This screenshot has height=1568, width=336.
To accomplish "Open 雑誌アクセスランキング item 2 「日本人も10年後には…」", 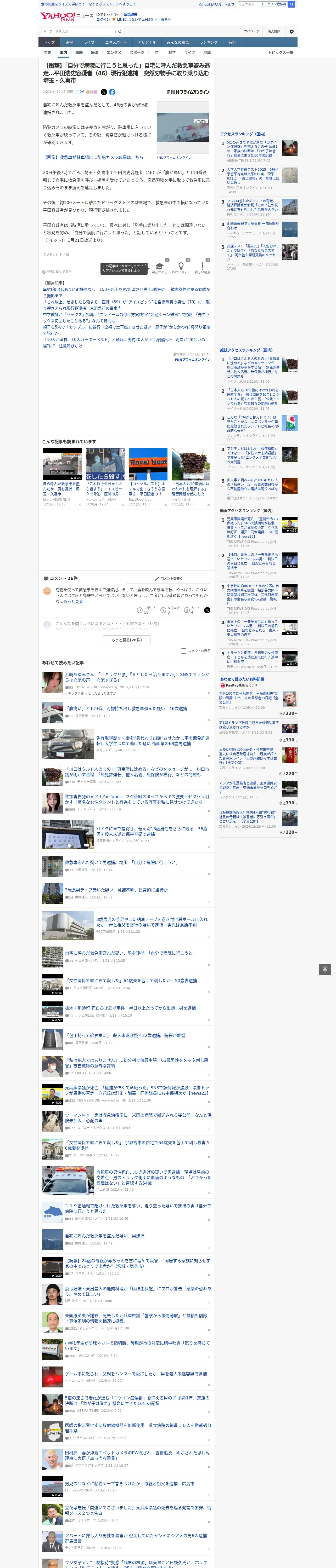I will [253, 397].
